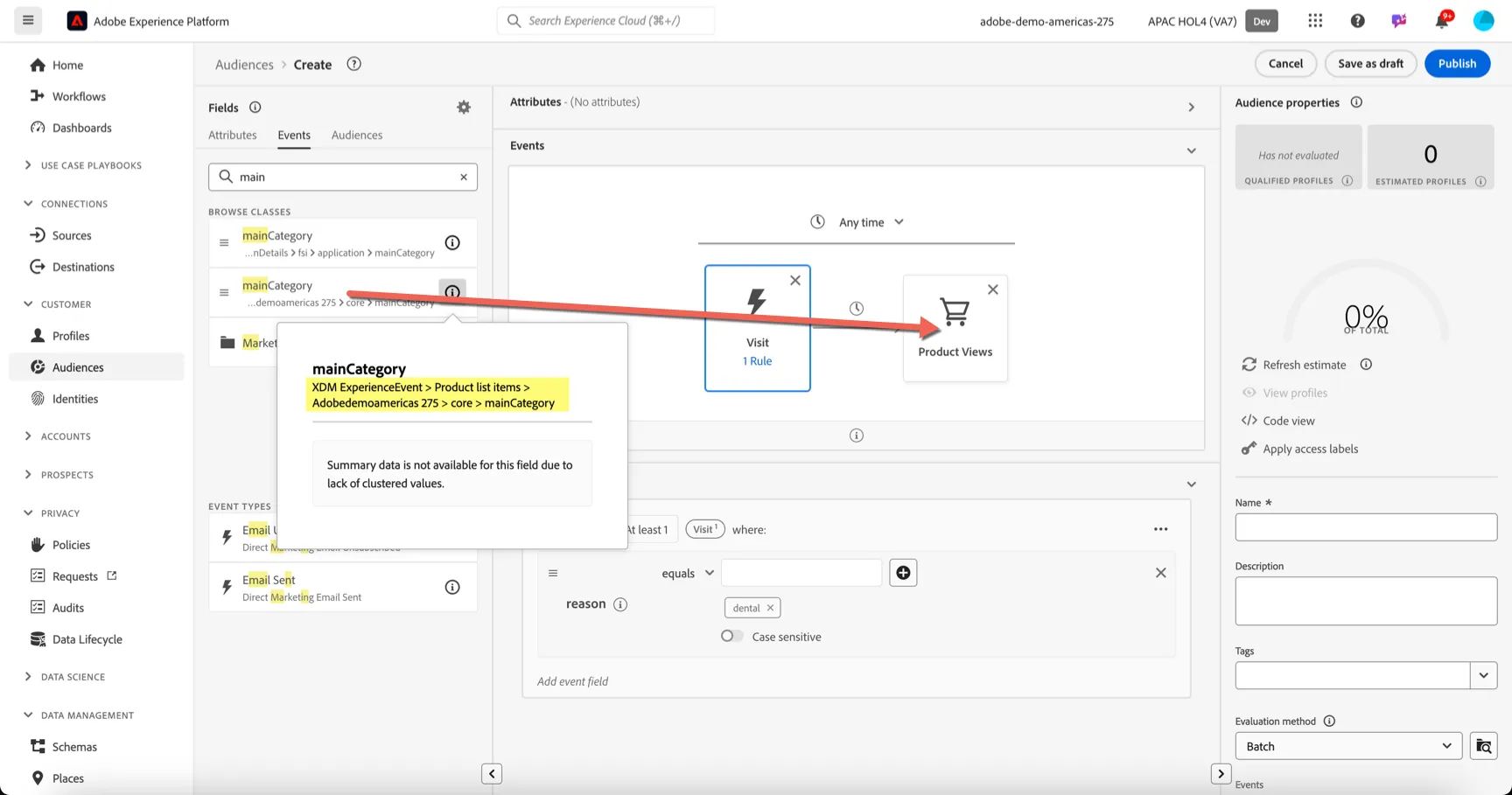Click the audience Name input field
This screenshot has height=795, width=1512.
point(1366,527)
